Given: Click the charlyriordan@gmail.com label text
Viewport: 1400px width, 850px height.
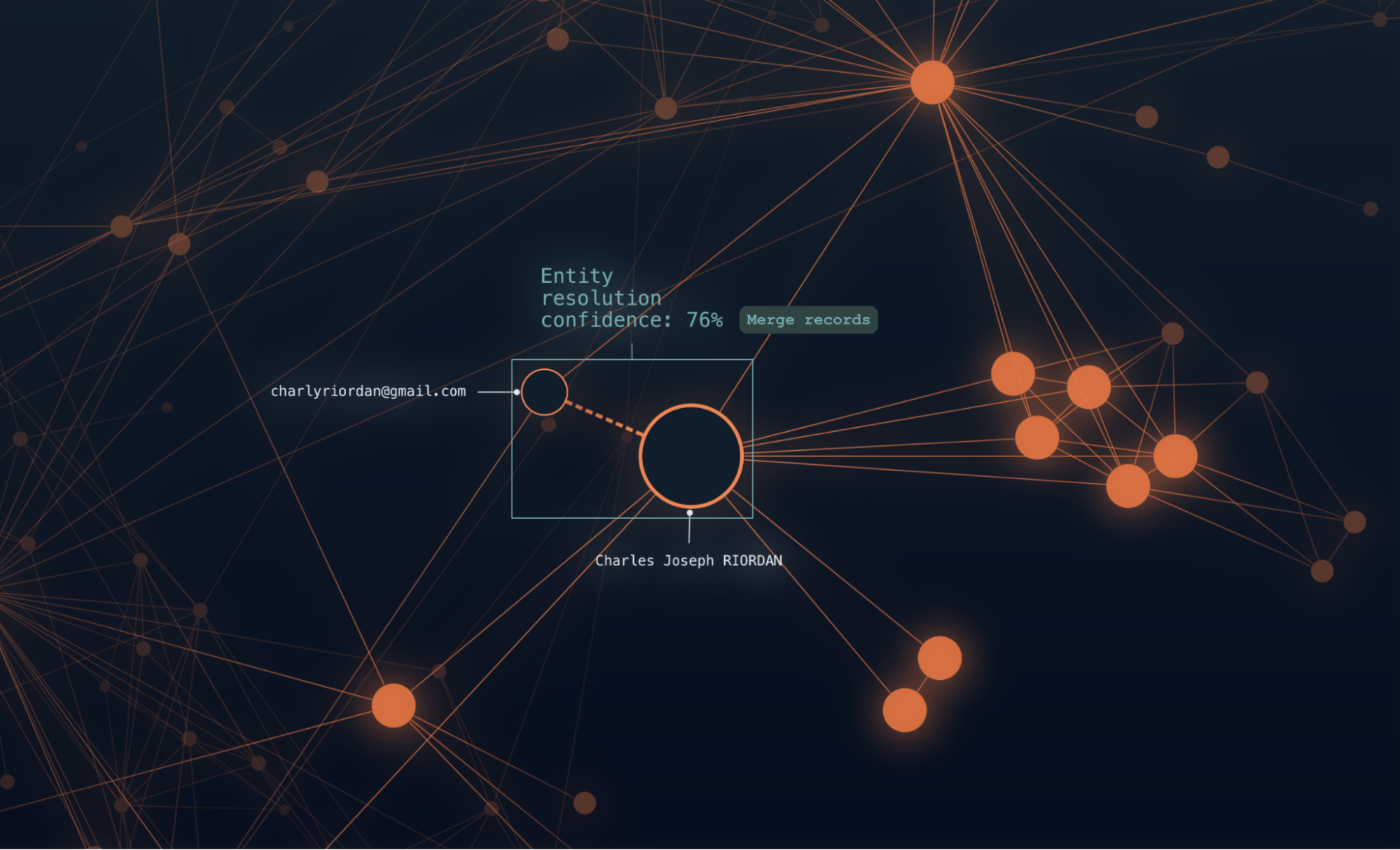Looking at the screenshot, I should pos(368,391).
